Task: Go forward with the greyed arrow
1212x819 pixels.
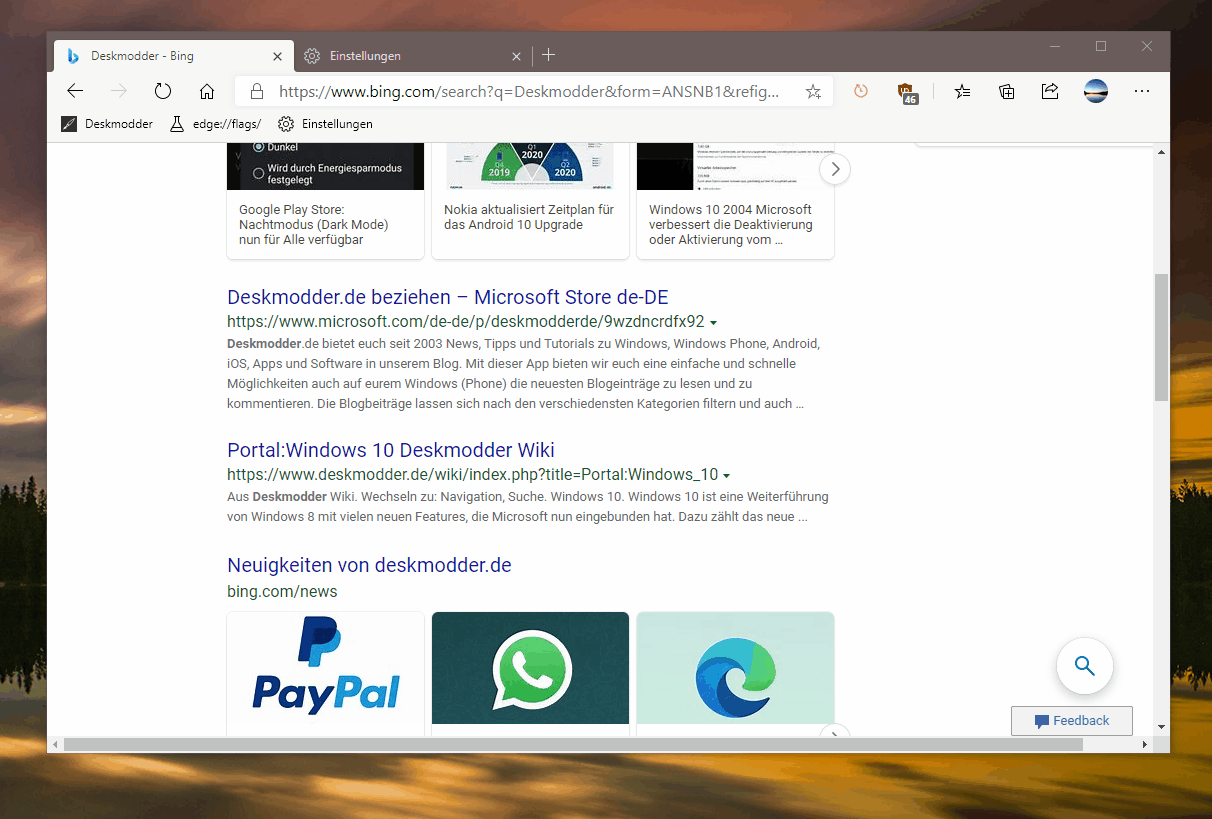Action: tap(119, 91)
